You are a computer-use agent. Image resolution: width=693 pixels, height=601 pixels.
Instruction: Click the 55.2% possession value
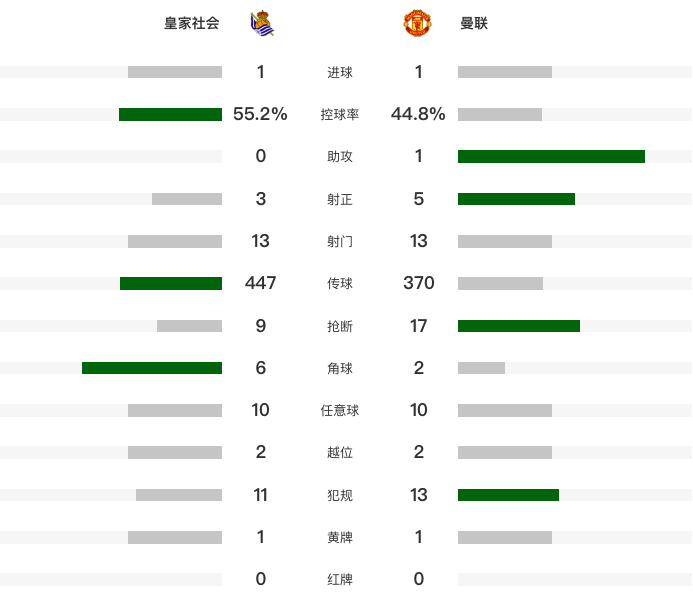[260, 114]
